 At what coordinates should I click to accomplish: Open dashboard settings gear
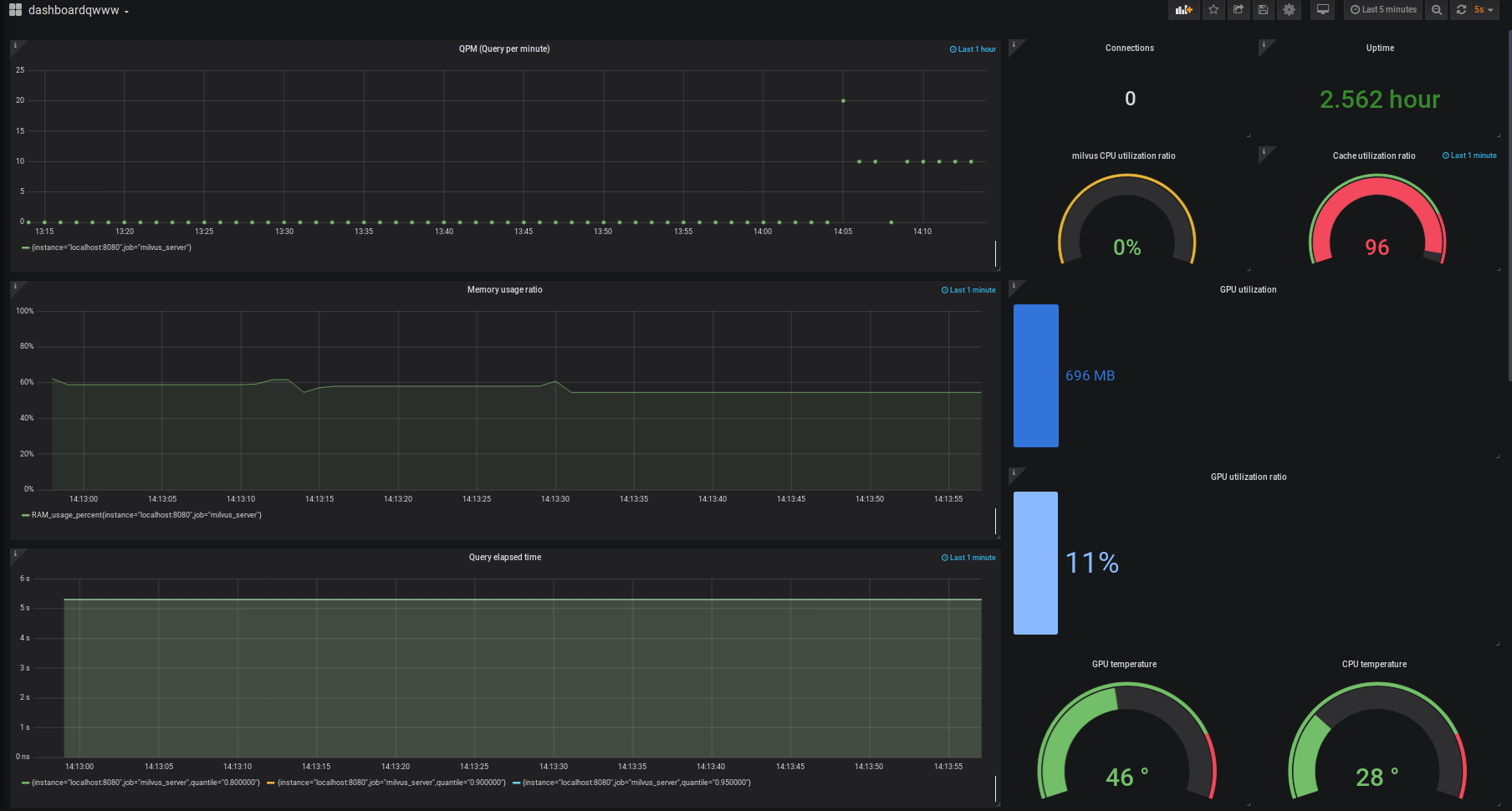1289,10
